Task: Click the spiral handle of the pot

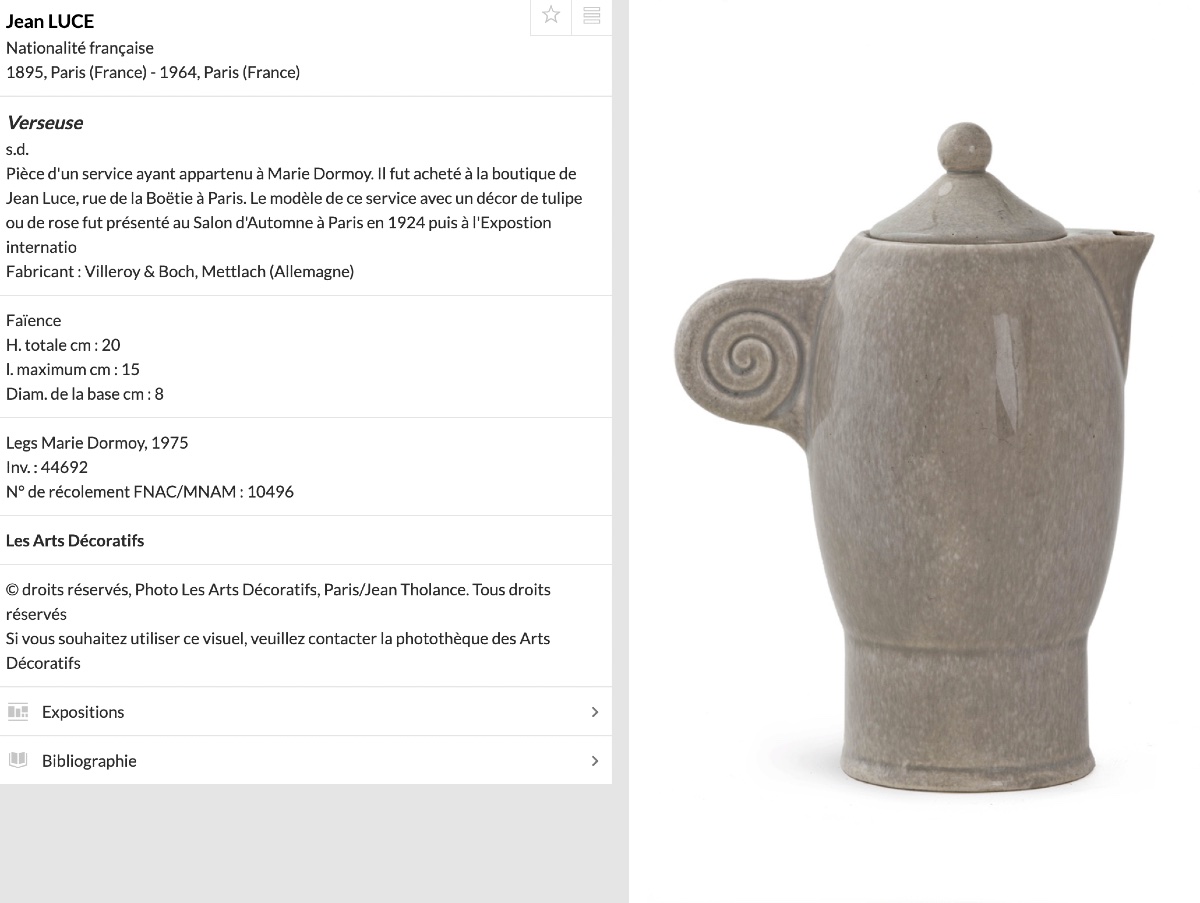Action: (x=743, y=356)
